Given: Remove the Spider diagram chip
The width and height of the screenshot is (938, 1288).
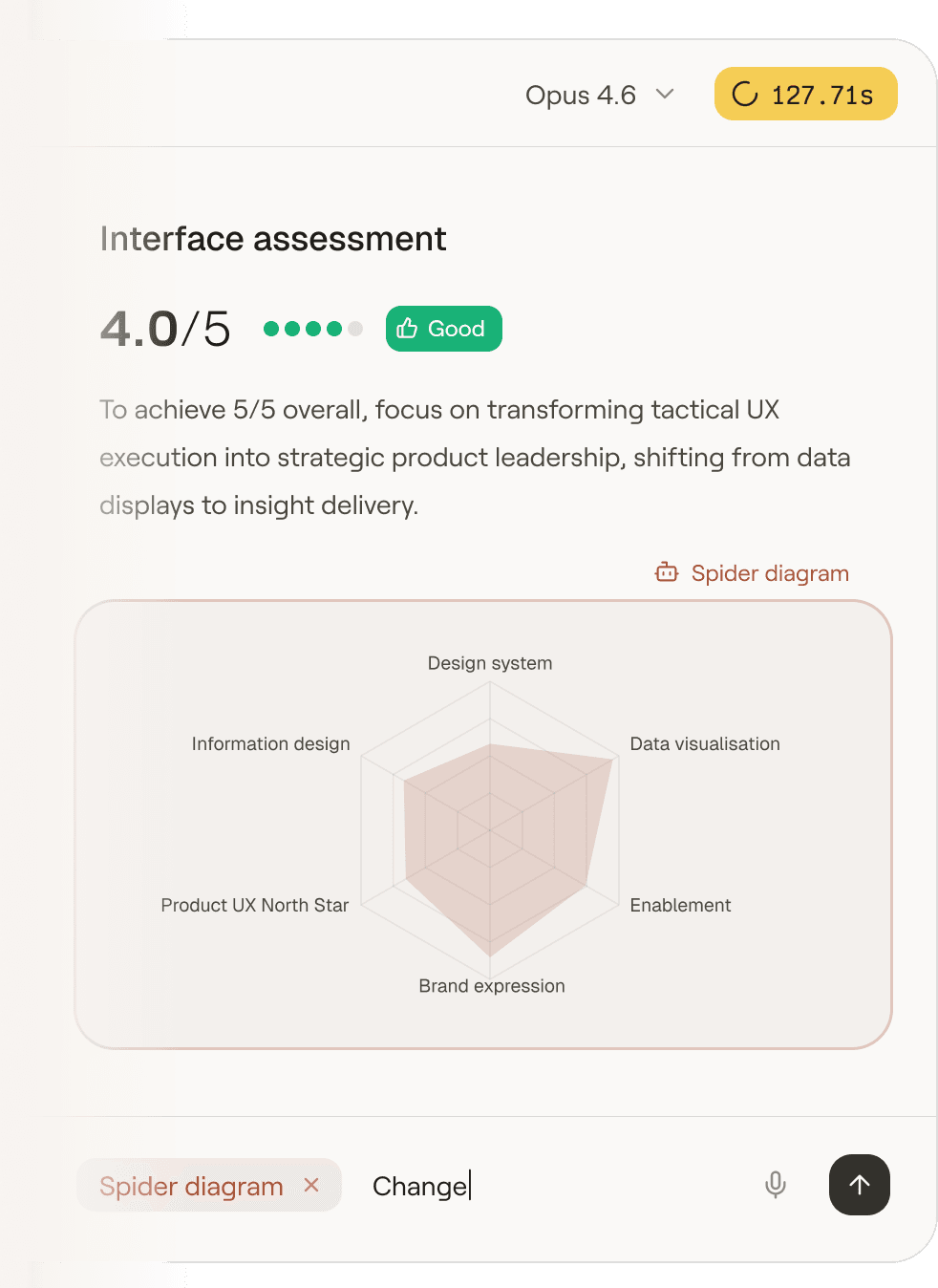Looking at the screenshot, I should pos(311,1185).
